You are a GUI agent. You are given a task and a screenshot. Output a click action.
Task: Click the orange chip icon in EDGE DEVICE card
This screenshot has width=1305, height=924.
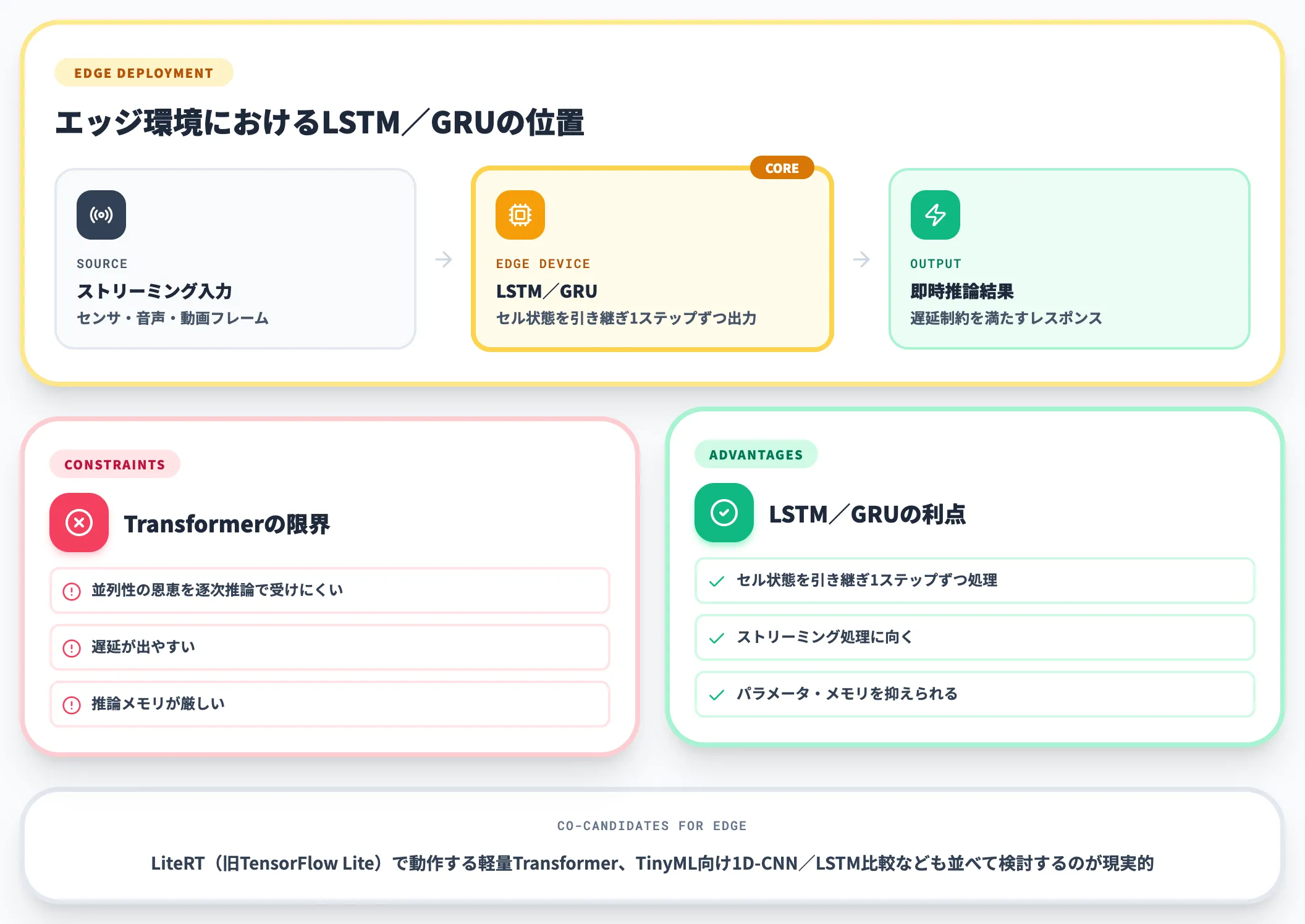point(520,215)
